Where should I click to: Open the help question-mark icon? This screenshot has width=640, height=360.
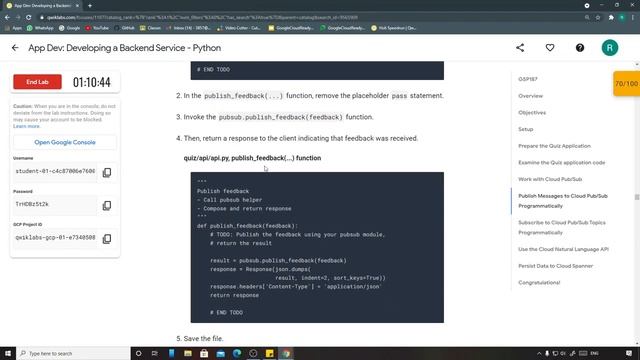(x=580, y=48)
